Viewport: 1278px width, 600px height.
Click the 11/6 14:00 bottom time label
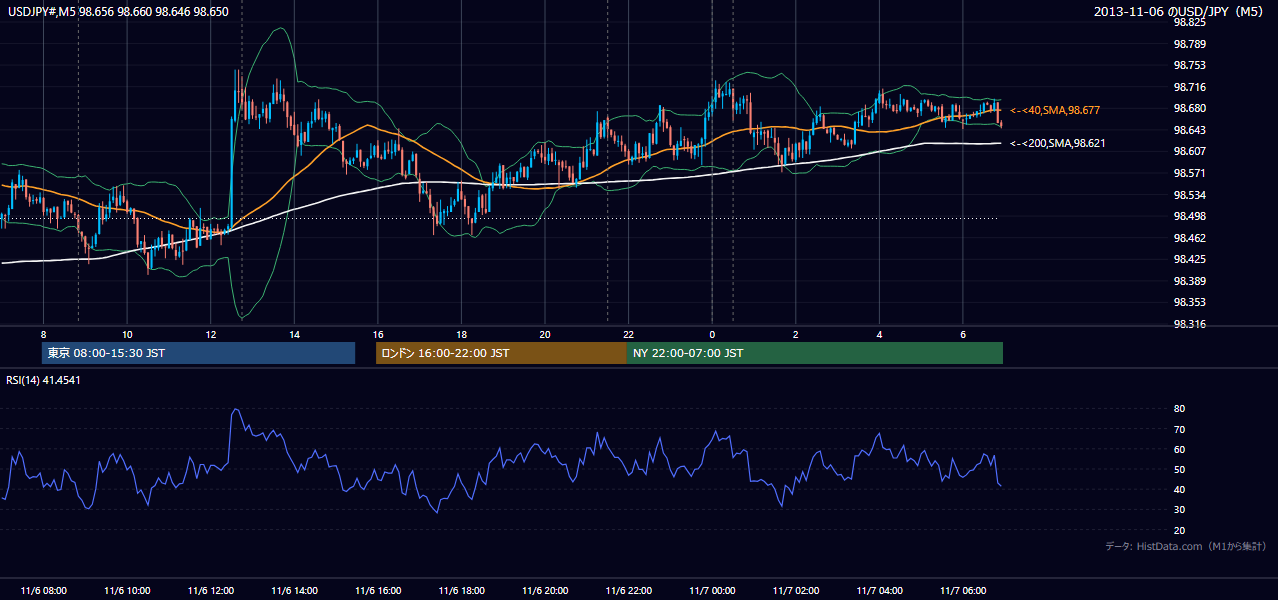(294, 591)
